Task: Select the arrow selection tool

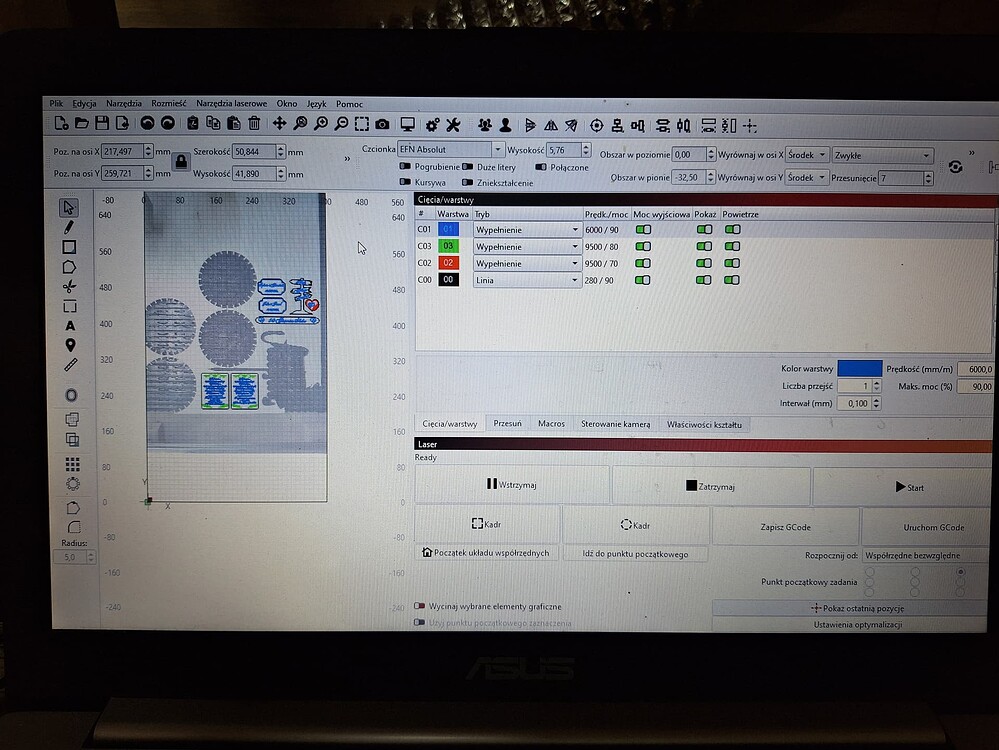Action: 70,210
